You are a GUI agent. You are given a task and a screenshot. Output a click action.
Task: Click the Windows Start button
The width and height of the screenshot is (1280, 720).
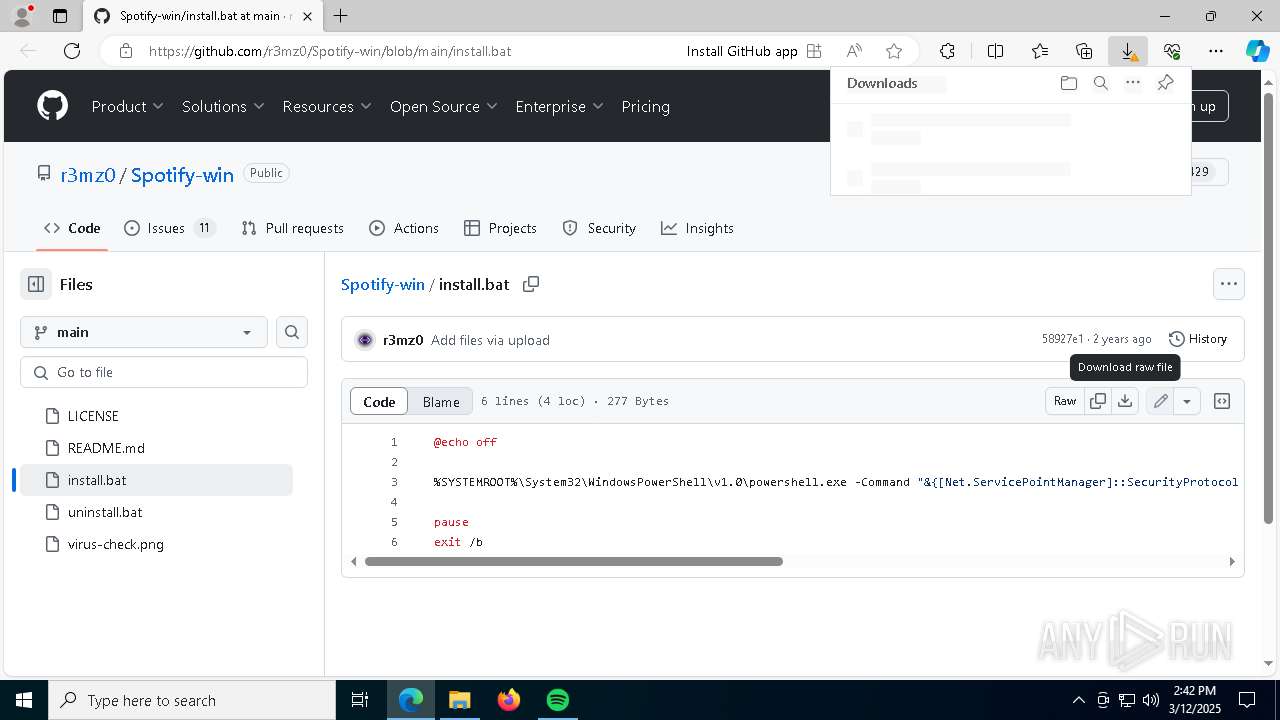(x=23, y=700)
